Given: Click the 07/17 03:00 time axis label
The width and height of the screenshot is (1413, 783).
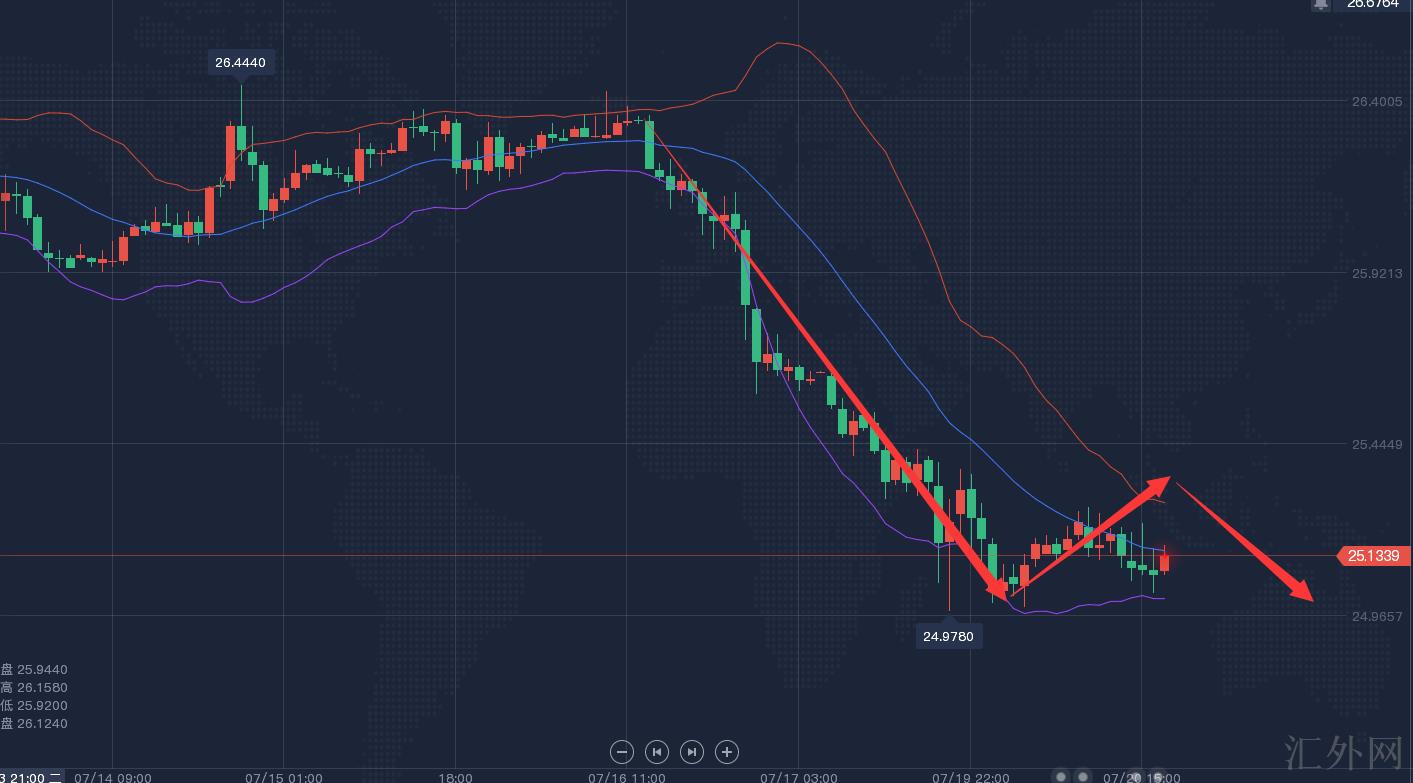Looking at the screenshot, I should coord(799,777).
